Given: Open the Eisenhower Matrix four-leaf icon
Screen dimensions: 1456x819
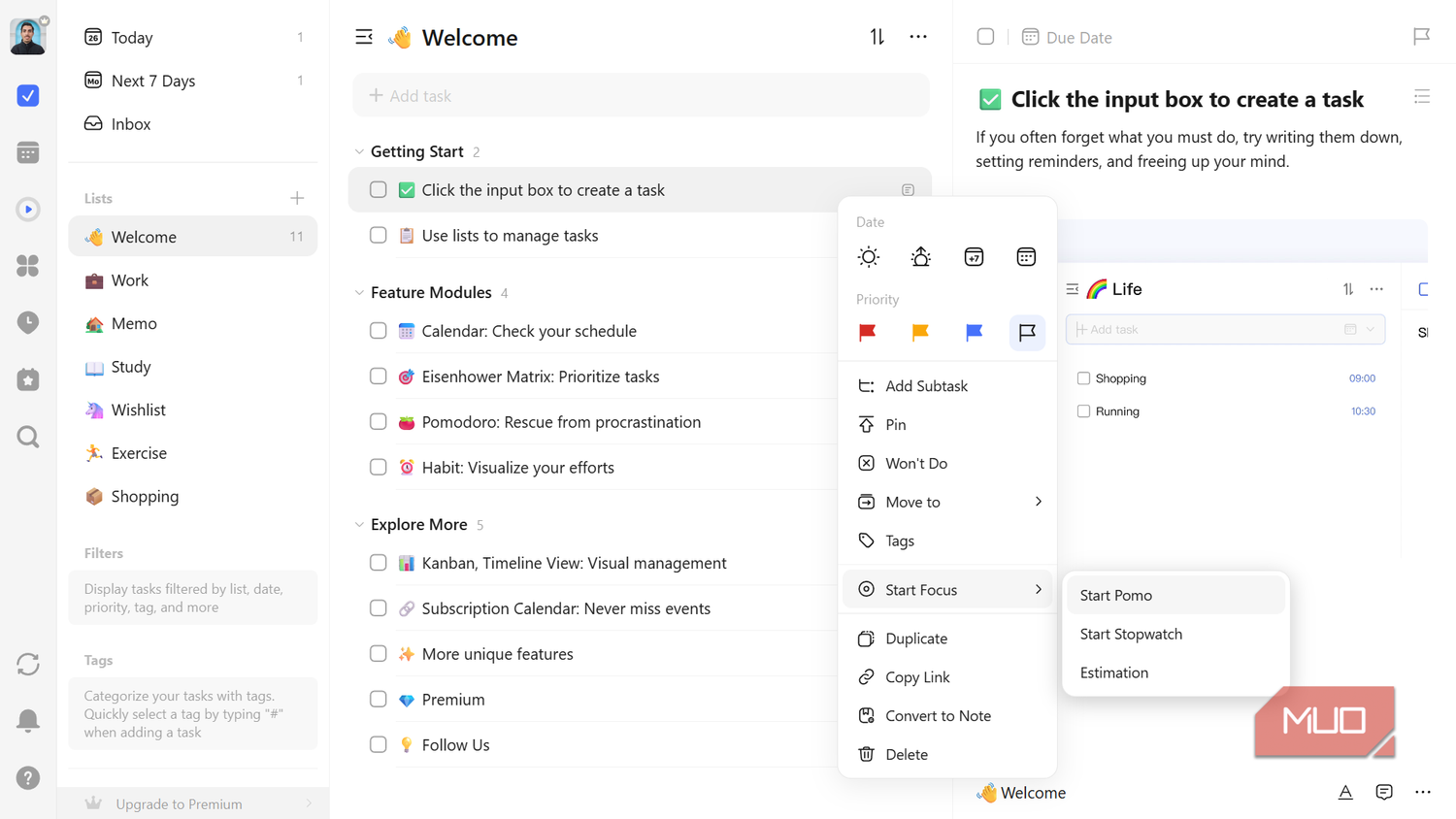Looking at the screenshot, I should pyautogui.click(x=28, y=266).
